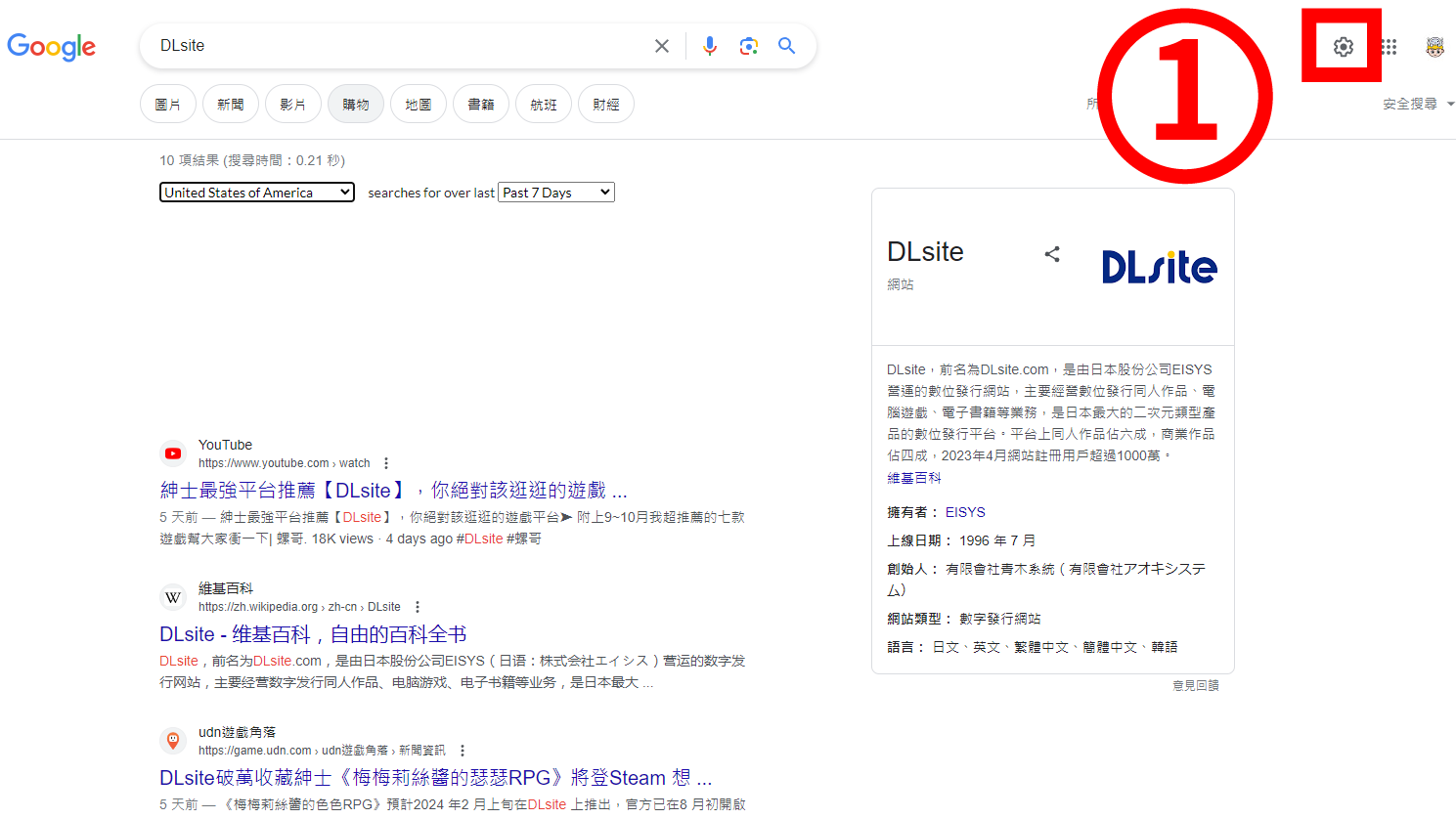
Task: Open the Past 7 Days time range dropdown
Action: click(555, 192)
